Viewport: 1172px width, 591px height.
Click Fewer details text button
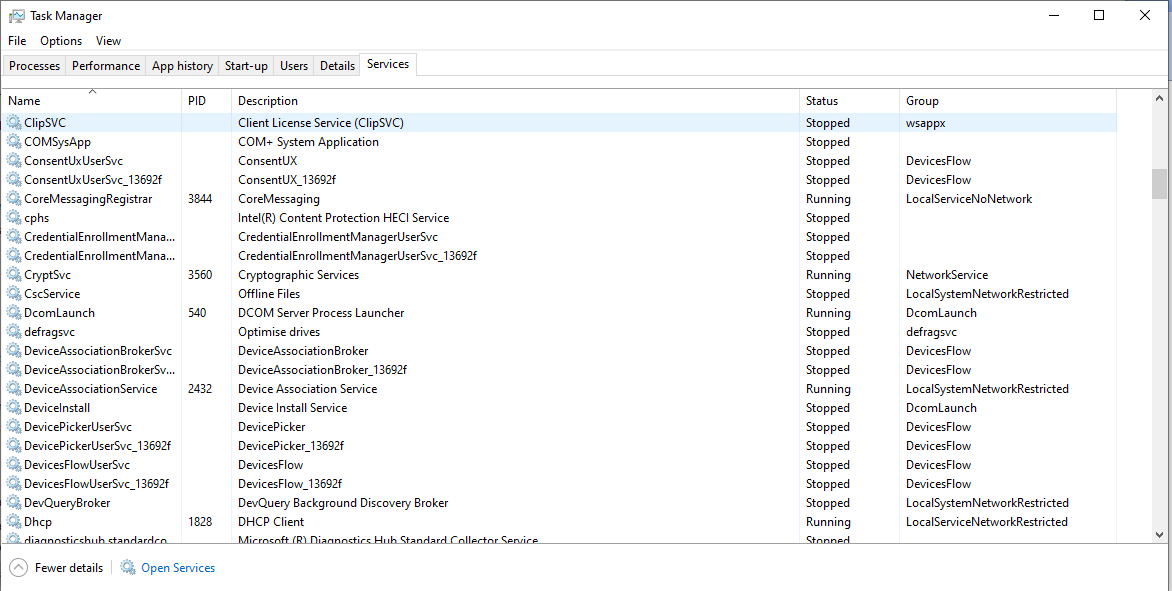(x=69, y=568)
